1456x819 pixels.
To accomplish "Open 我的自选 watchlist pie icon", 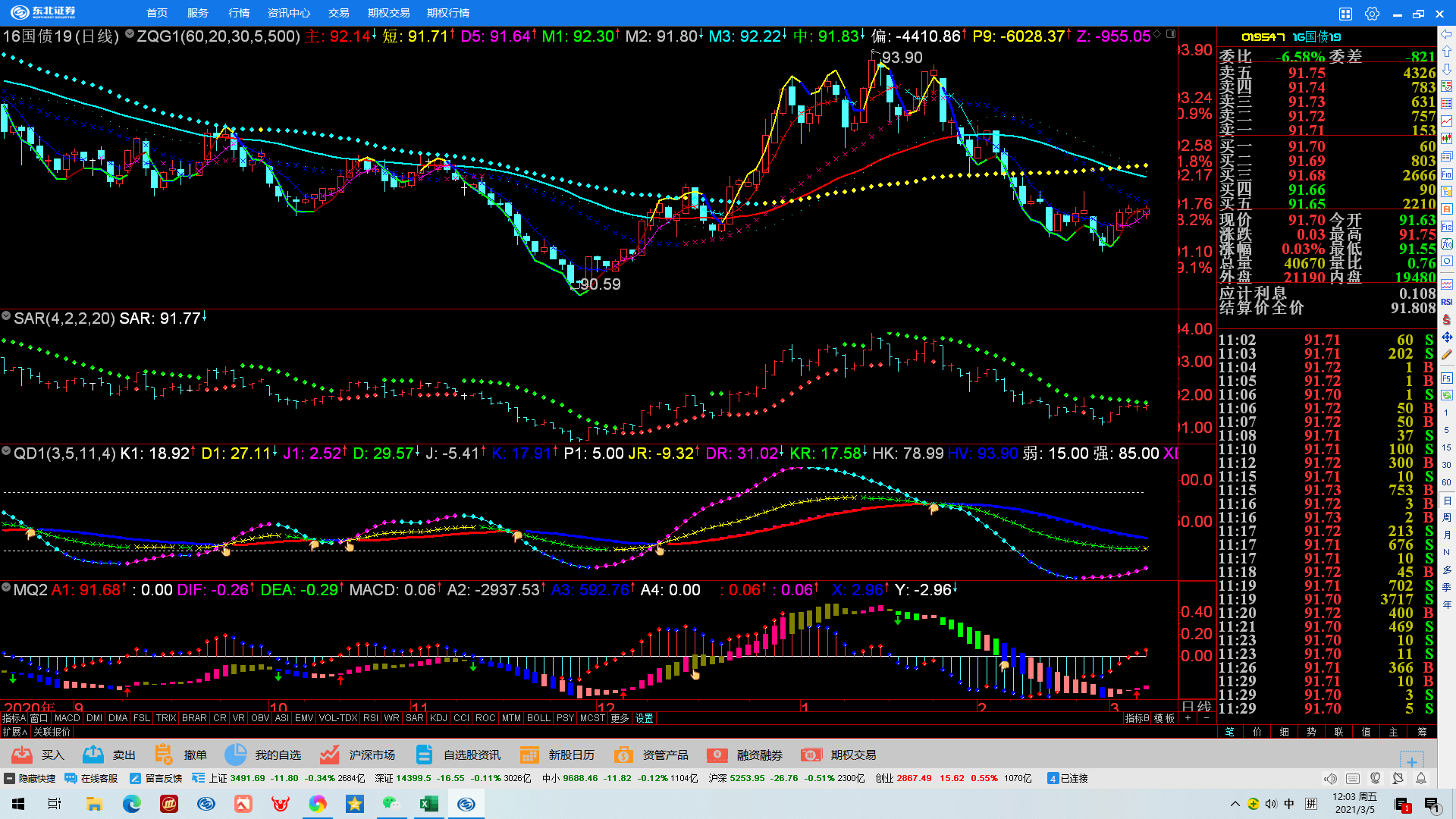I will tap(235, 755).
